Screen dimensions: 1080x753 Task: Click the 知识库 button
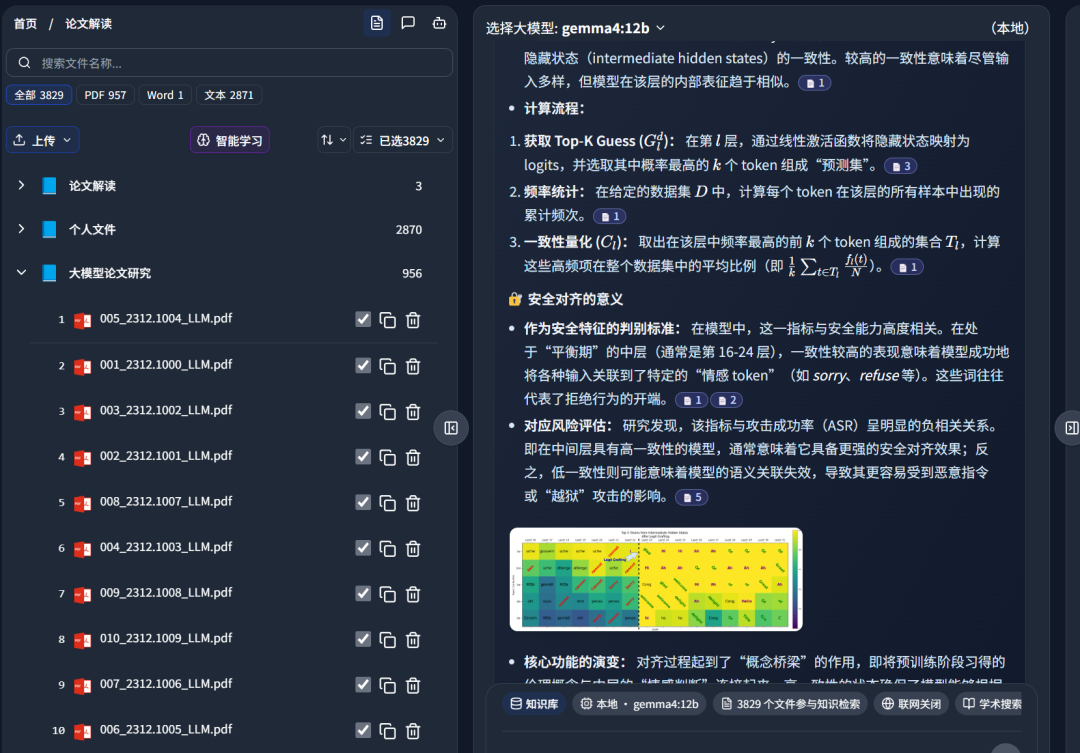click(x=534, y=703)
